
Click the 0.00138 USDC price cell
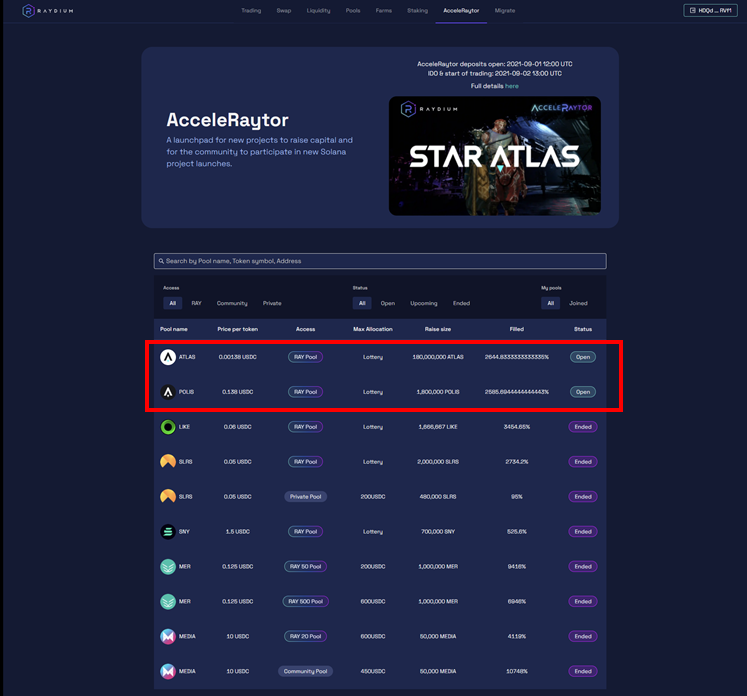(x=238, y=357)
